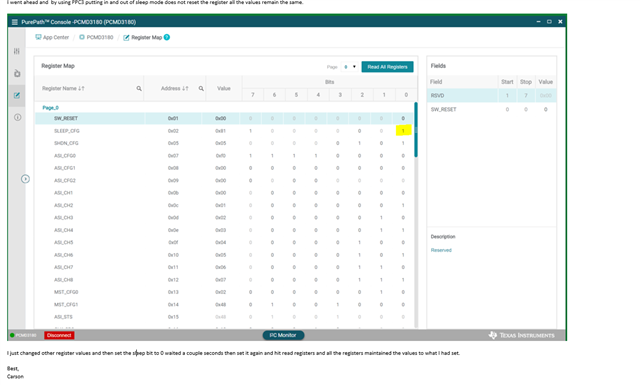Select the SHDN_CFG register row
This screenshot has width=640, height=385.
[x=224, y=143]
